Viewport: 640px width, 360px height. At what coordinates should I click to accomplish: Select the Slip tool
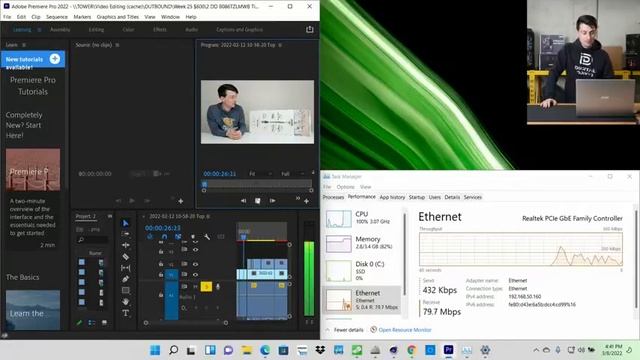pyautogui.click(x=126, y=268)
